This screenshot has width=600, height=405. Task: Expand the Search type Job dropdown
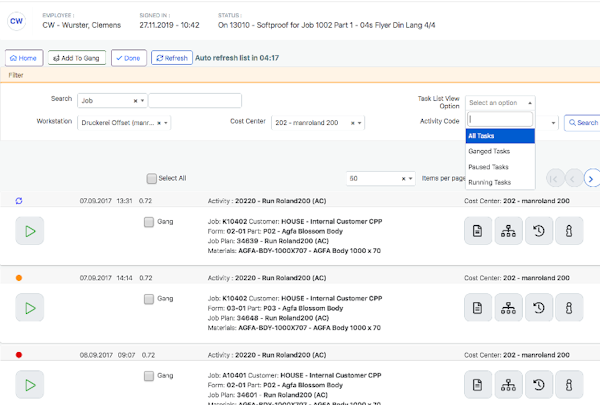[141, 101]
